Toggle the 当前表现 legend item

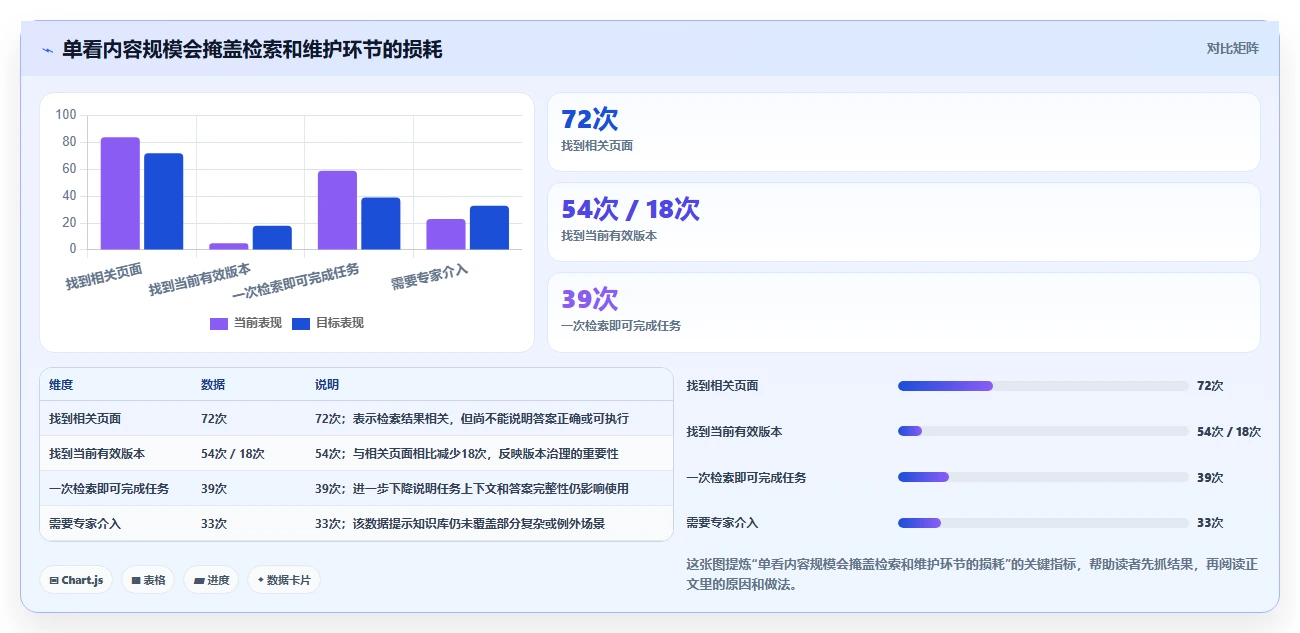(x=246, y=323)
